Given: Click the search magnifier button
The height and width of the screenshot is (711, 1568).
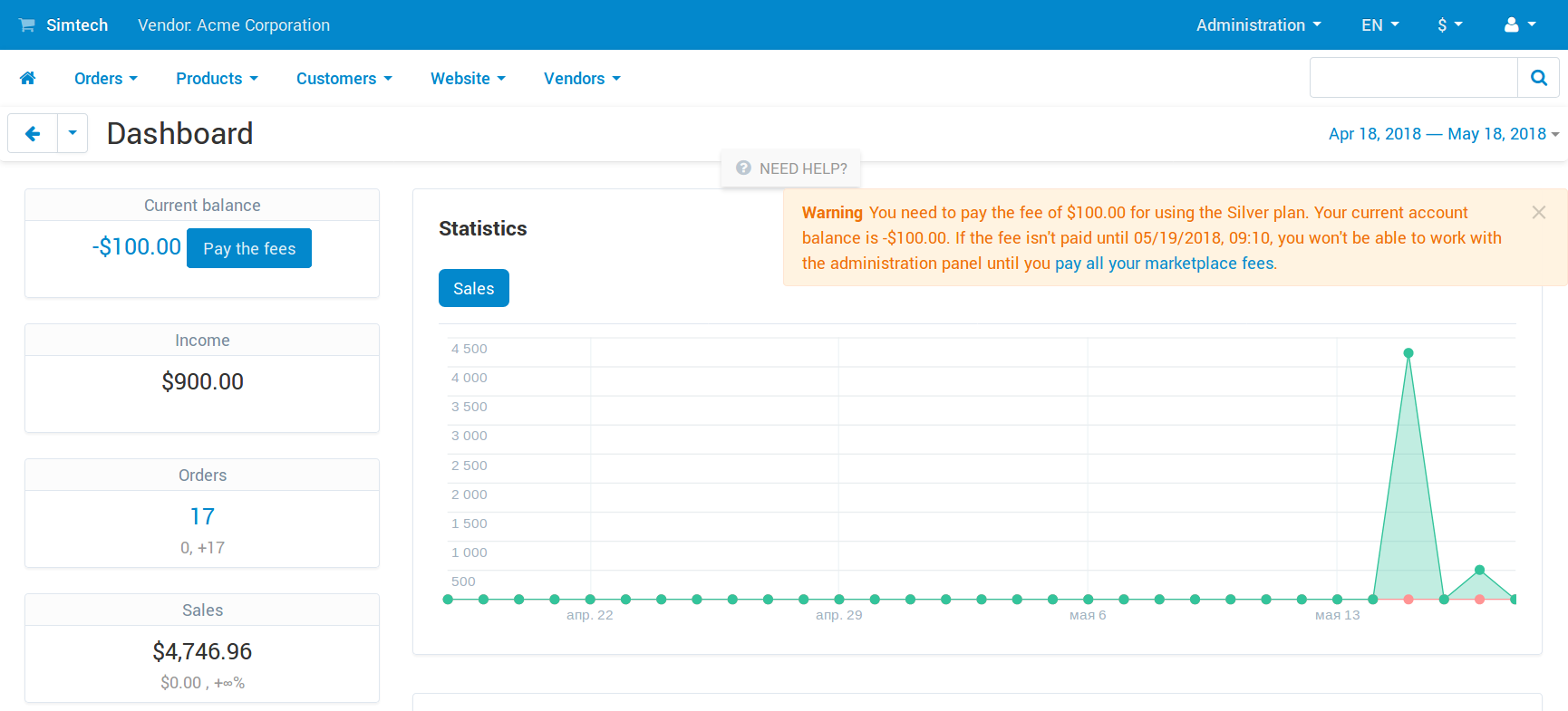Looking at the screenshot, I should (x=1538, y=78).
